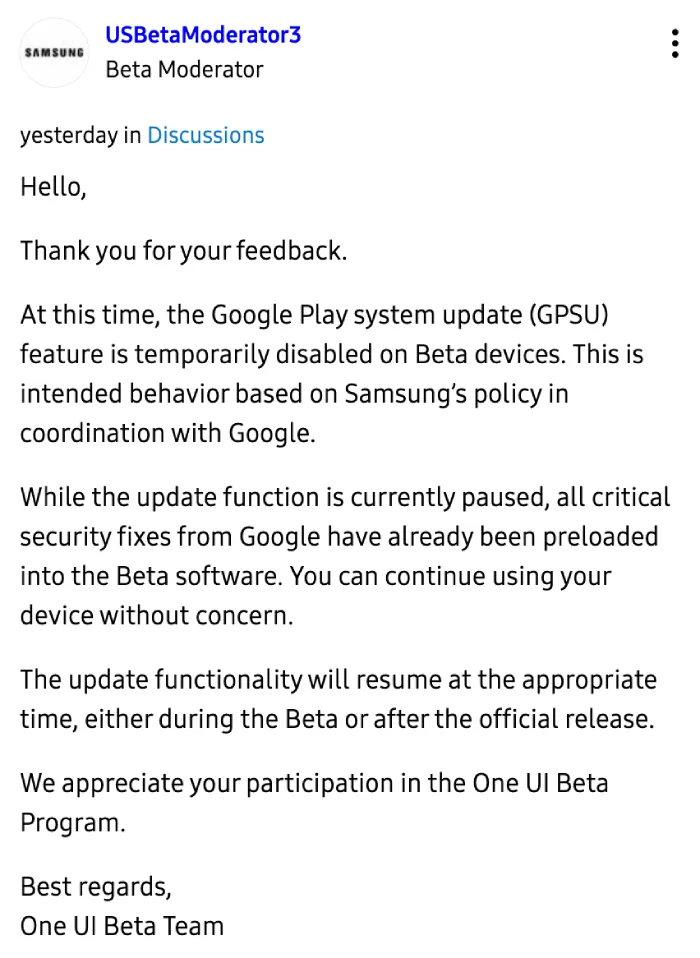Click the Samsung profile avatar
The width and height of the screenshot is (700, 958).
(54, 53)
